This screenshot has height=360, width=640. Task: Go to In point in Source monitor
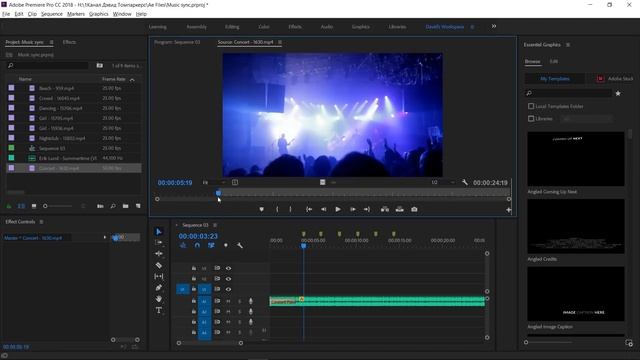click(309, 209)
